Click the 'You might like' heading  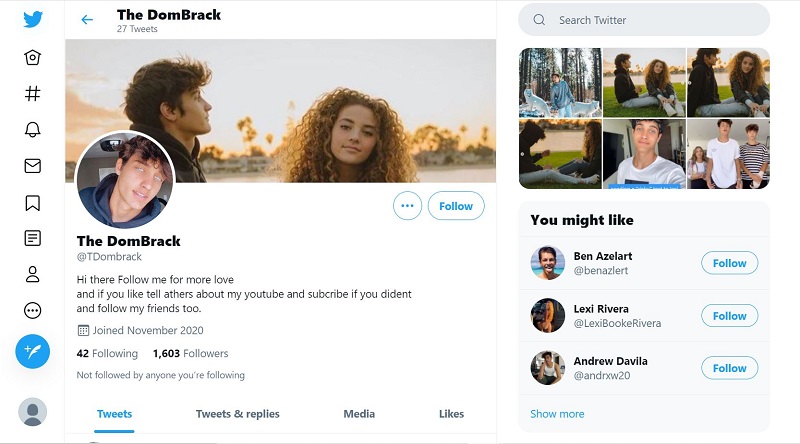pyautogui.click(x=582, y=220)
